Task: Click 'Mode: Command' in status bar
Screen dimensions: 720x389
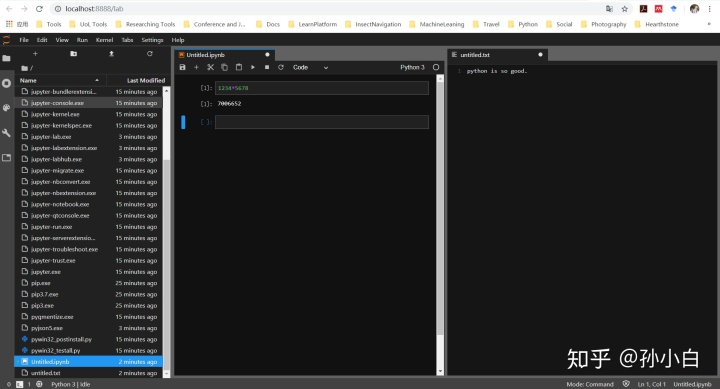Action: click(590, 384)
